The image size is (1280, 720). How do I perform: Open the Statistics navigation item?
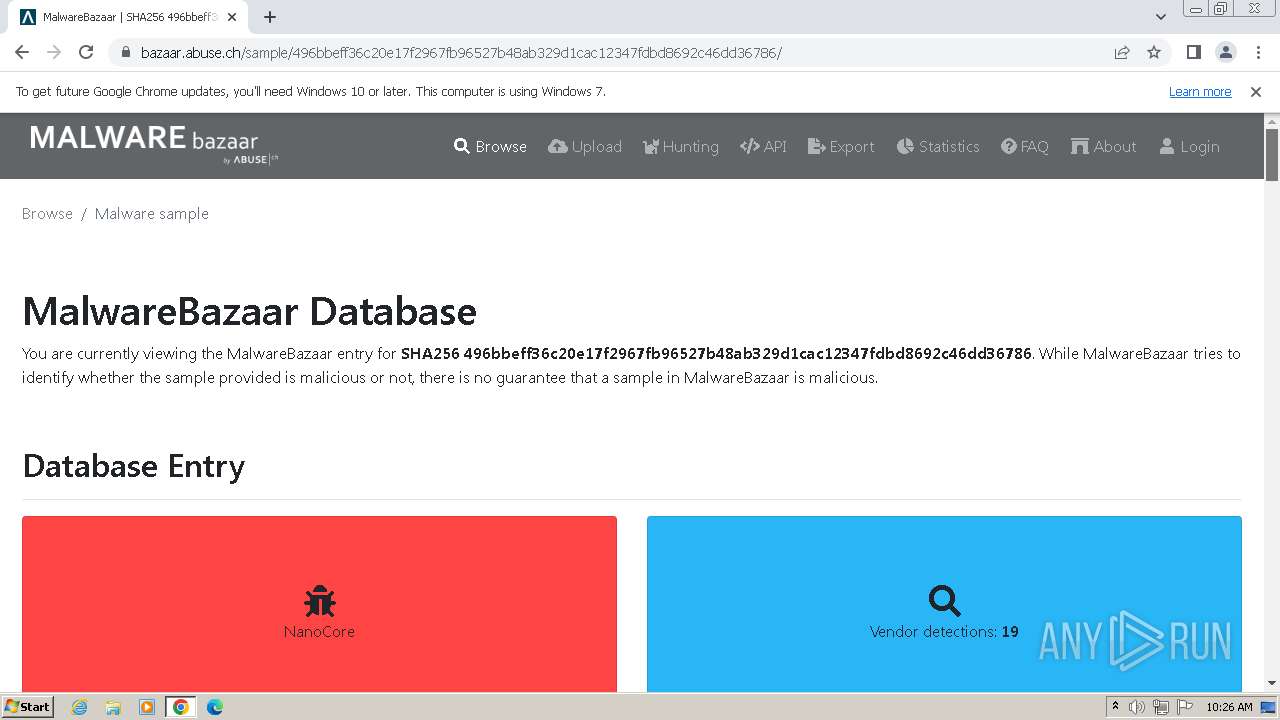938,146
